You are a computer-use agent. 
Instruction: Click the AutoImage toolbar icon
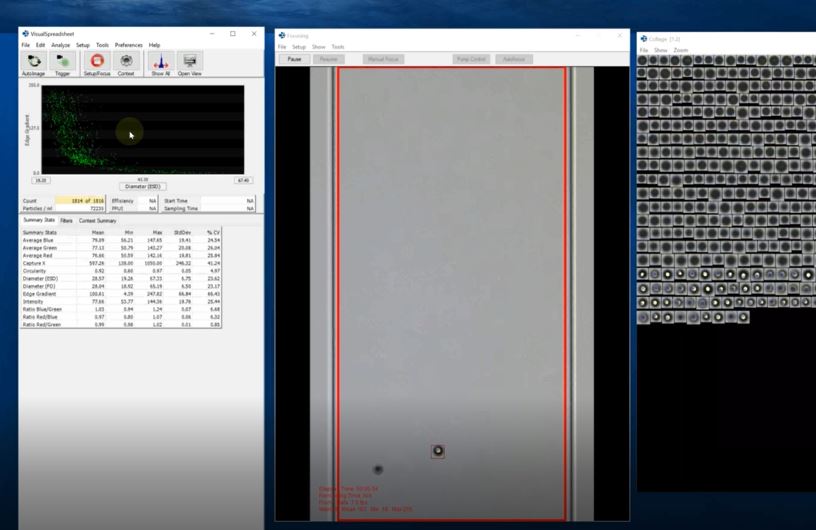(x=34, y=61)
